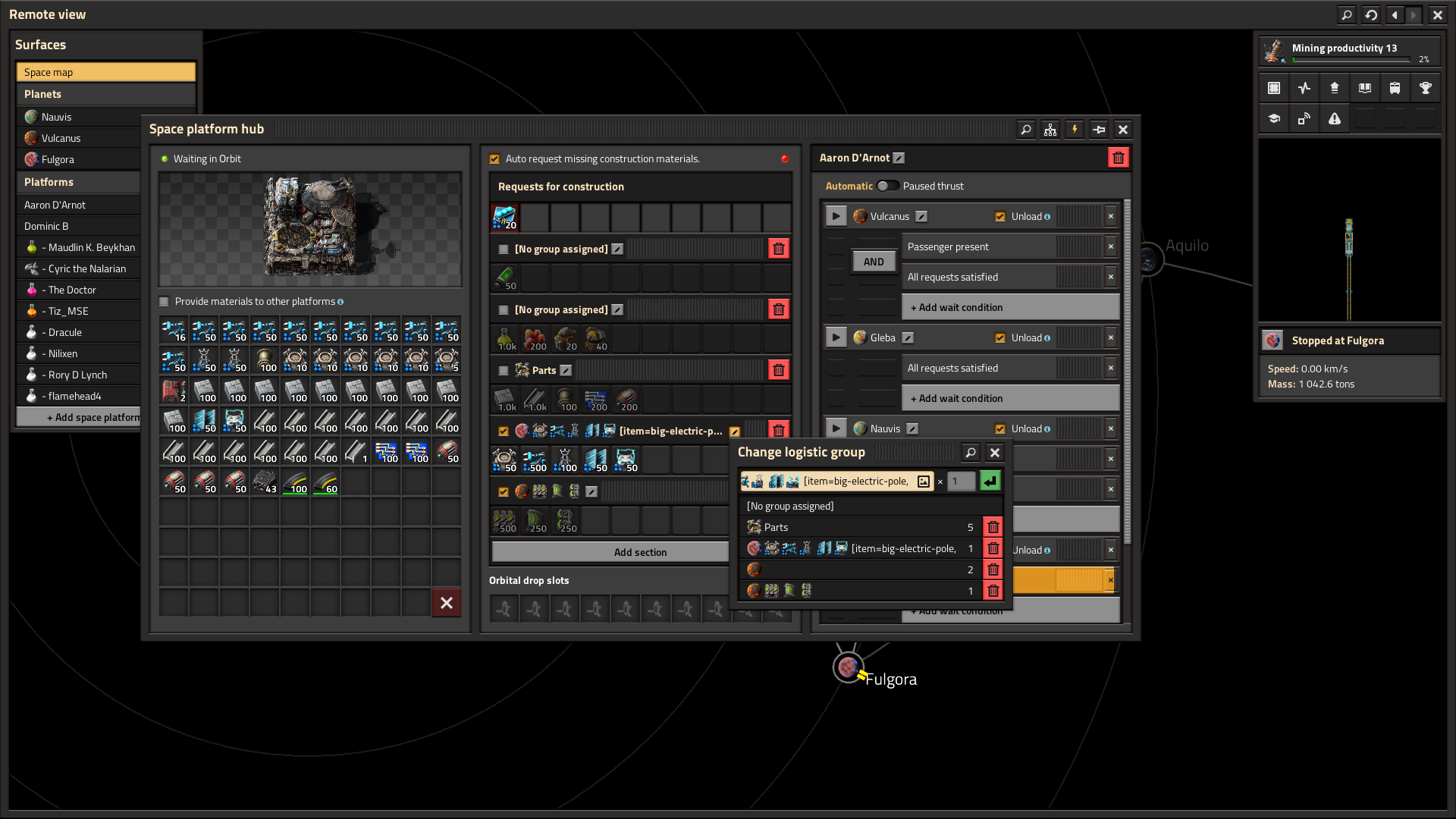Edit the Vulcanus stop pencil icon

tap(921, 216)
